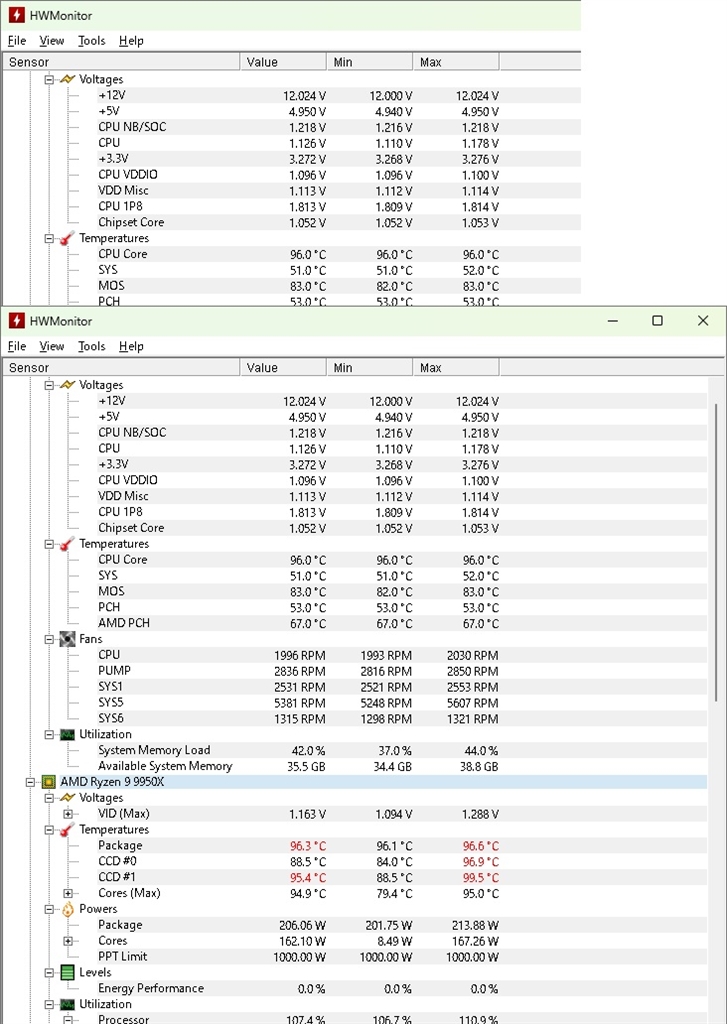Click the motherboard Utilization graph icon

pyautogui.click(x=67, y=735)
